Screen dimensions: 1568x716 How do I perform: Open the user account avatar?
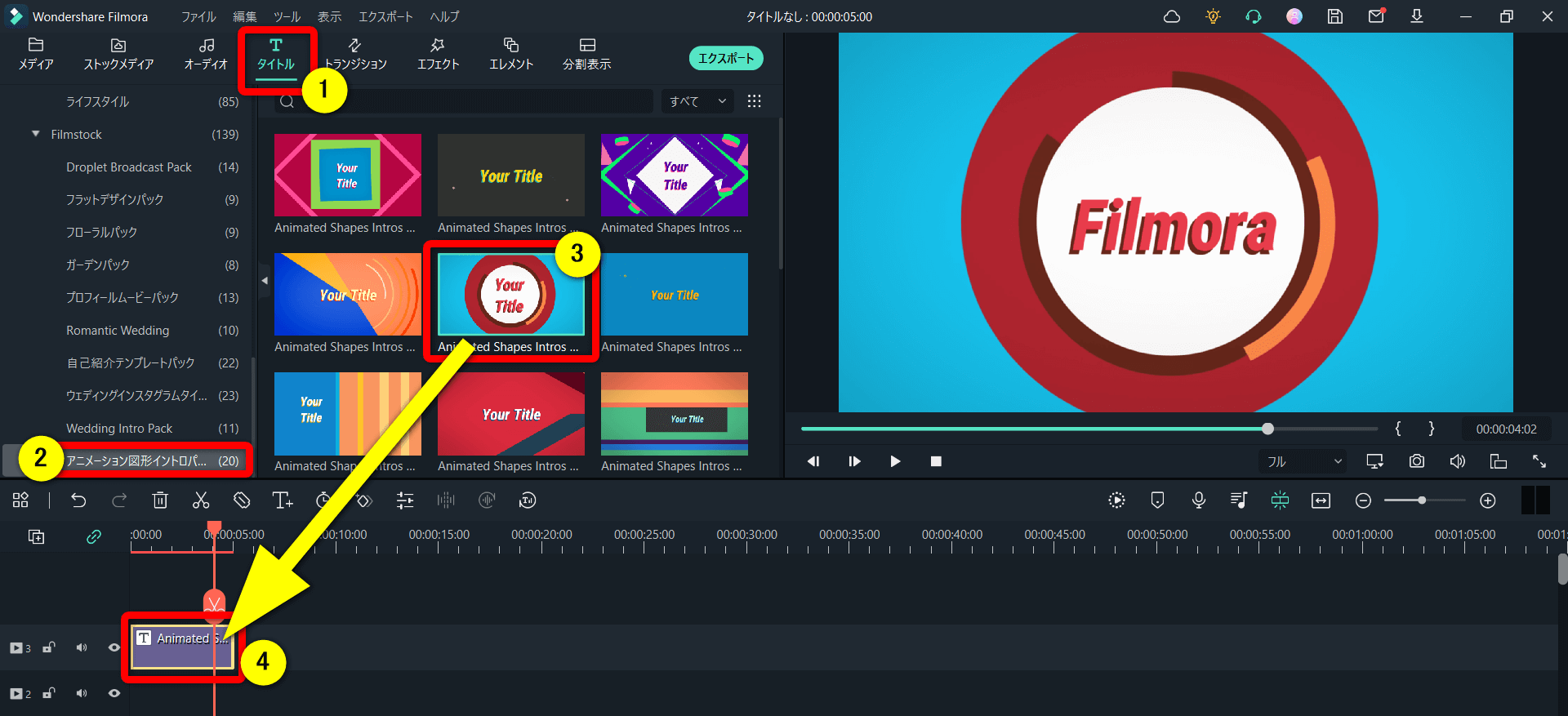point(1294,16)
